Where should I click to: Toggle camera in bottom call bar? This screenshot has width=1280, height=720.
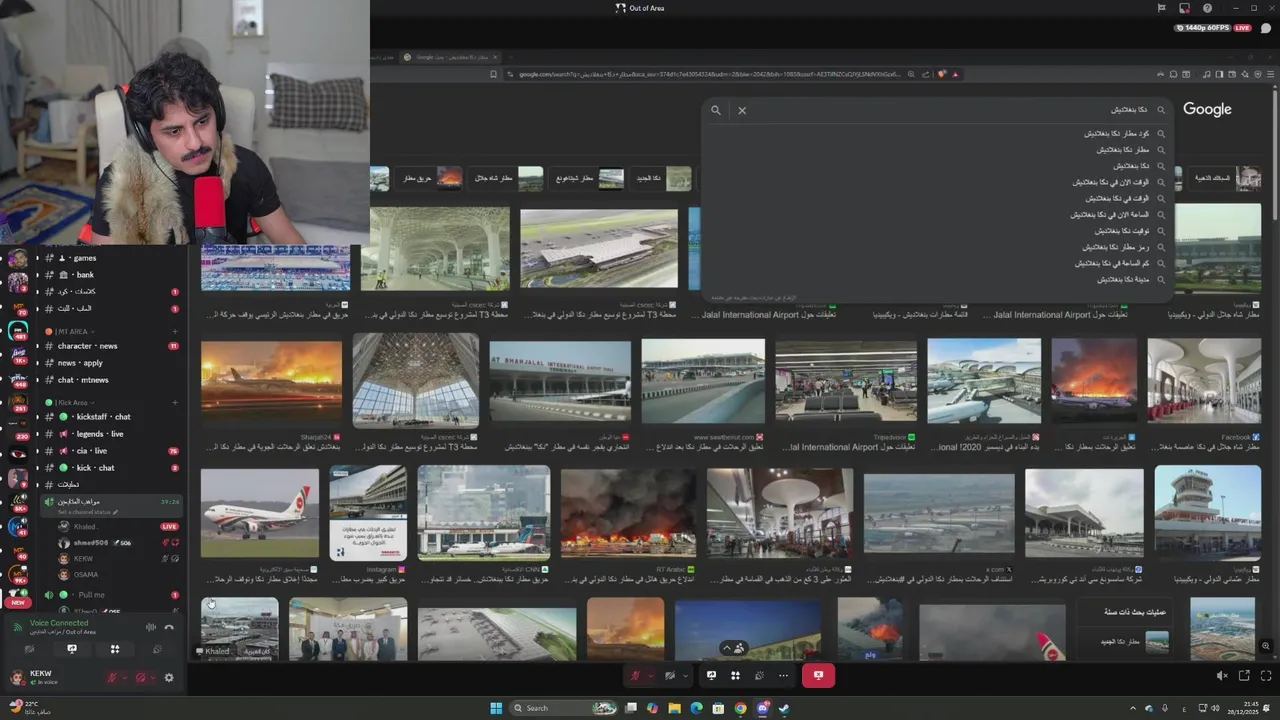pos(669,675)
